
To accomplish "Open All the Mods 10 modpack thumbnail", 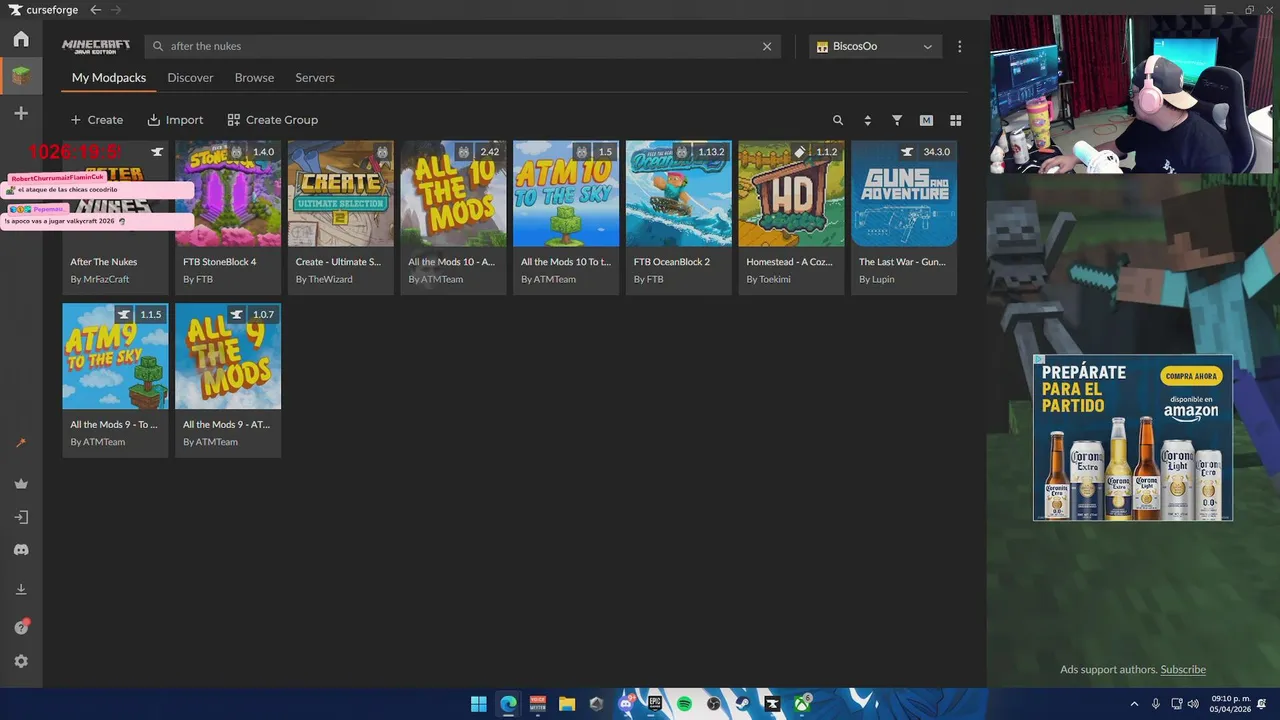I will pos(453,193).
